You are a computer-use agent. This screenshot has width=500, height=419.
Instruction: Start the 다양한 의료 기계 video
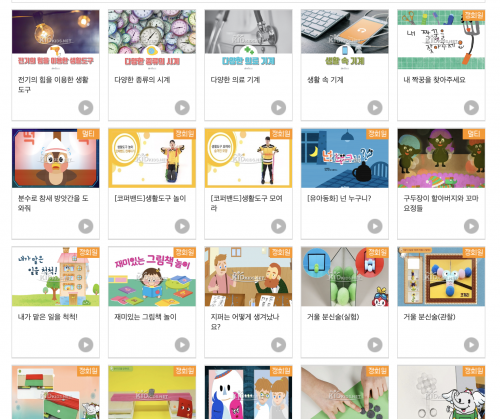point(278,108)
